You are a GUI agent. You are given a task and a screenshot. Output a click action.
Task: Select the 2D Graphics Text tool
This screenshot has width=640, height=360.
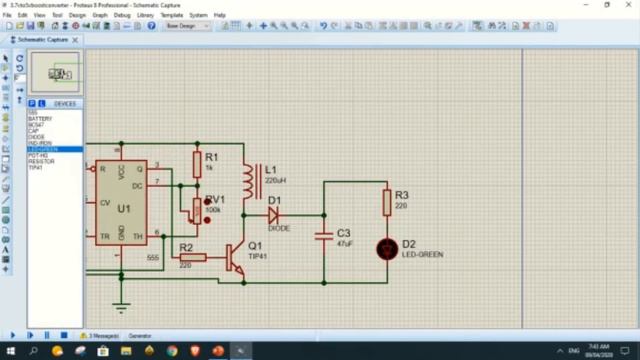(x=6, y=249)
